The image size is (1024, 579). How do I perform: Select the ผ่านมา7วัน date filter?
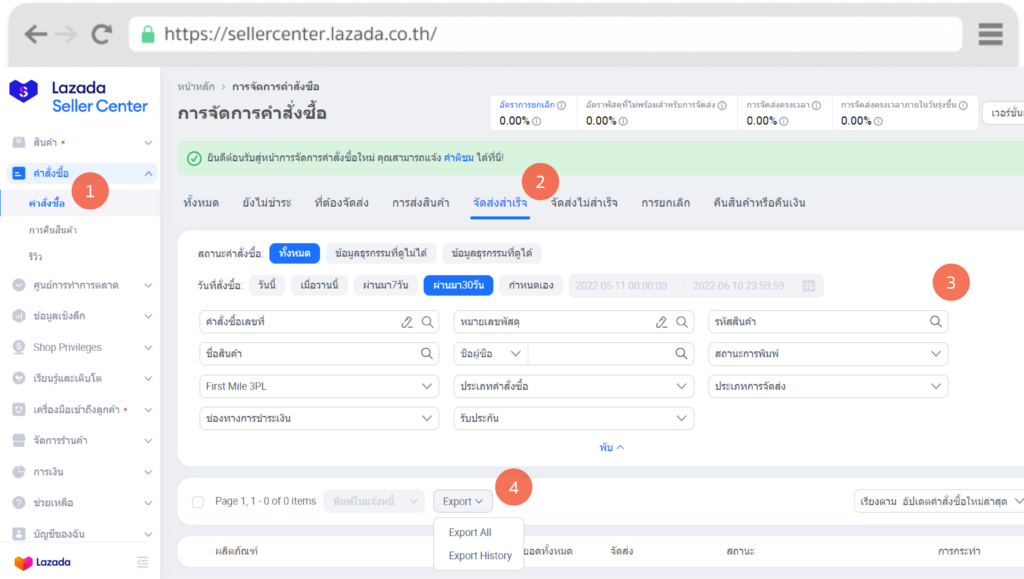click(385, 286)
